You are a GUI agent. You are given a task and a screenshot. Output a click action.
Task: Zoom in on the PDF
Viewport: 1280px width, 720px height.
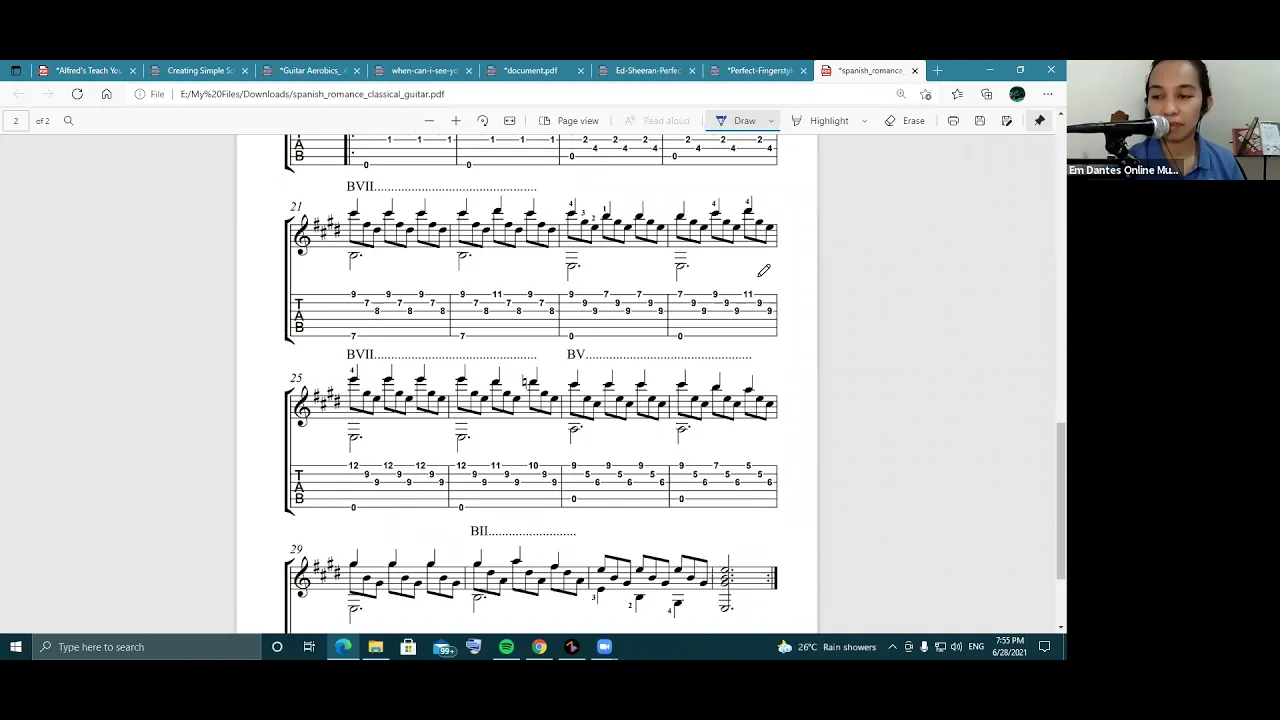[x=456, y=121]
